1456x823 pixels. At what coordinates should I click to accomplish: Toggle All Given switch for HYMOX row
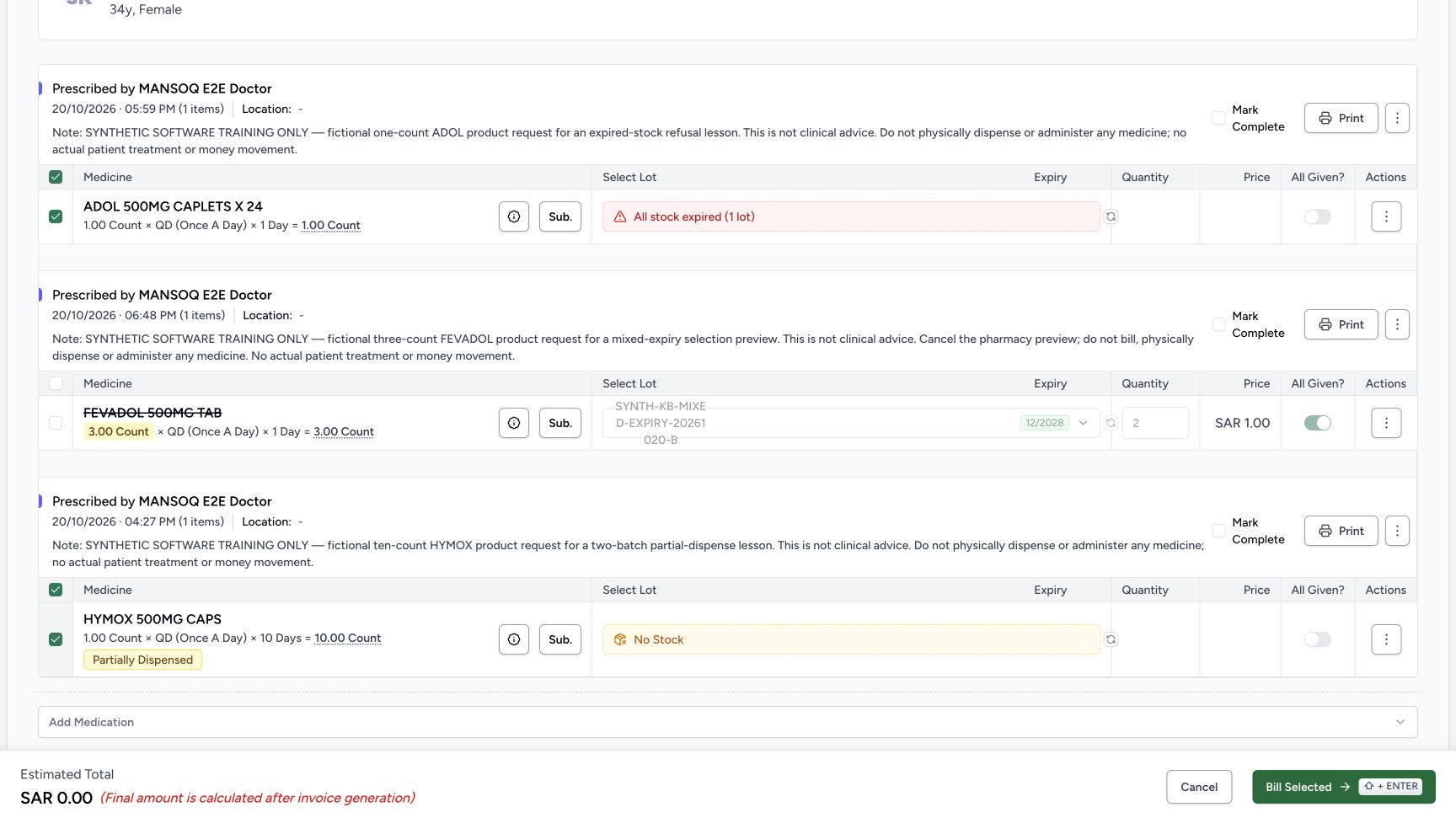(1318, 639)
